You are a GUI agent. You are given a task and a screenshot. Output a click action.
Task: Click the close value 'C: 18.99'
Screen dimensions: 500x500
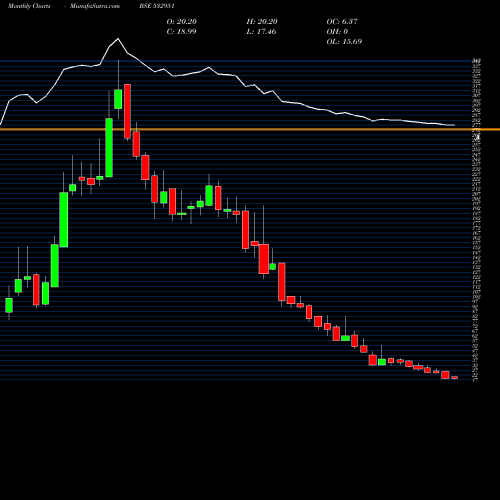point(181,32)
